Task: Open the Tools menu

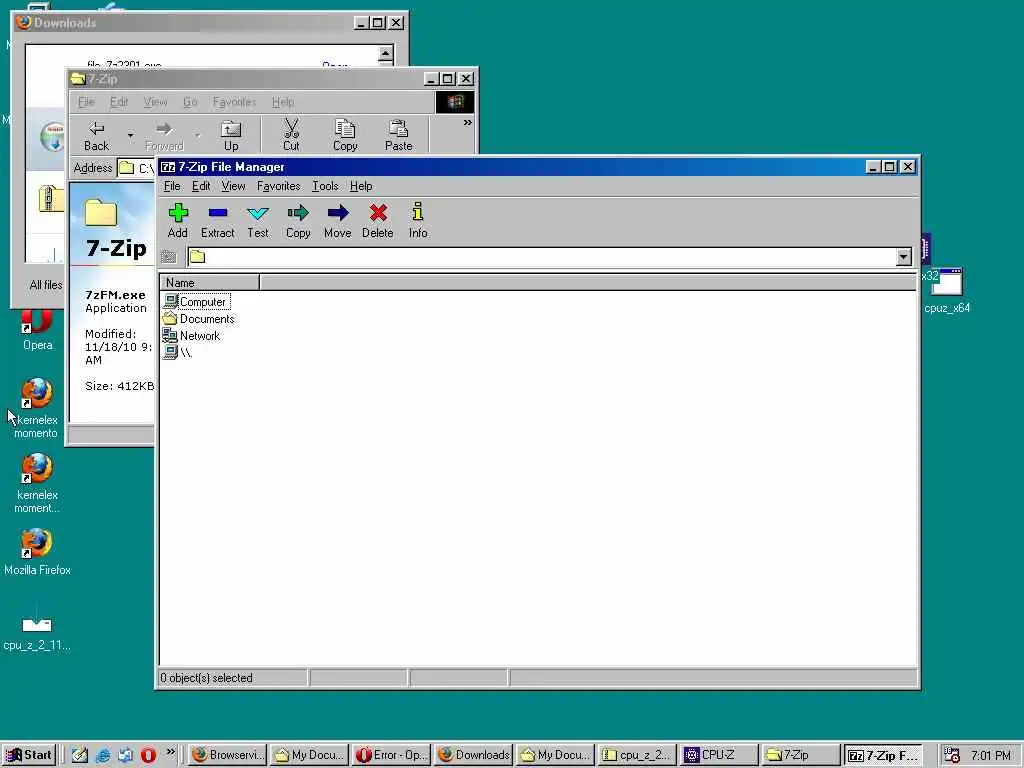Action: (325, 186)
